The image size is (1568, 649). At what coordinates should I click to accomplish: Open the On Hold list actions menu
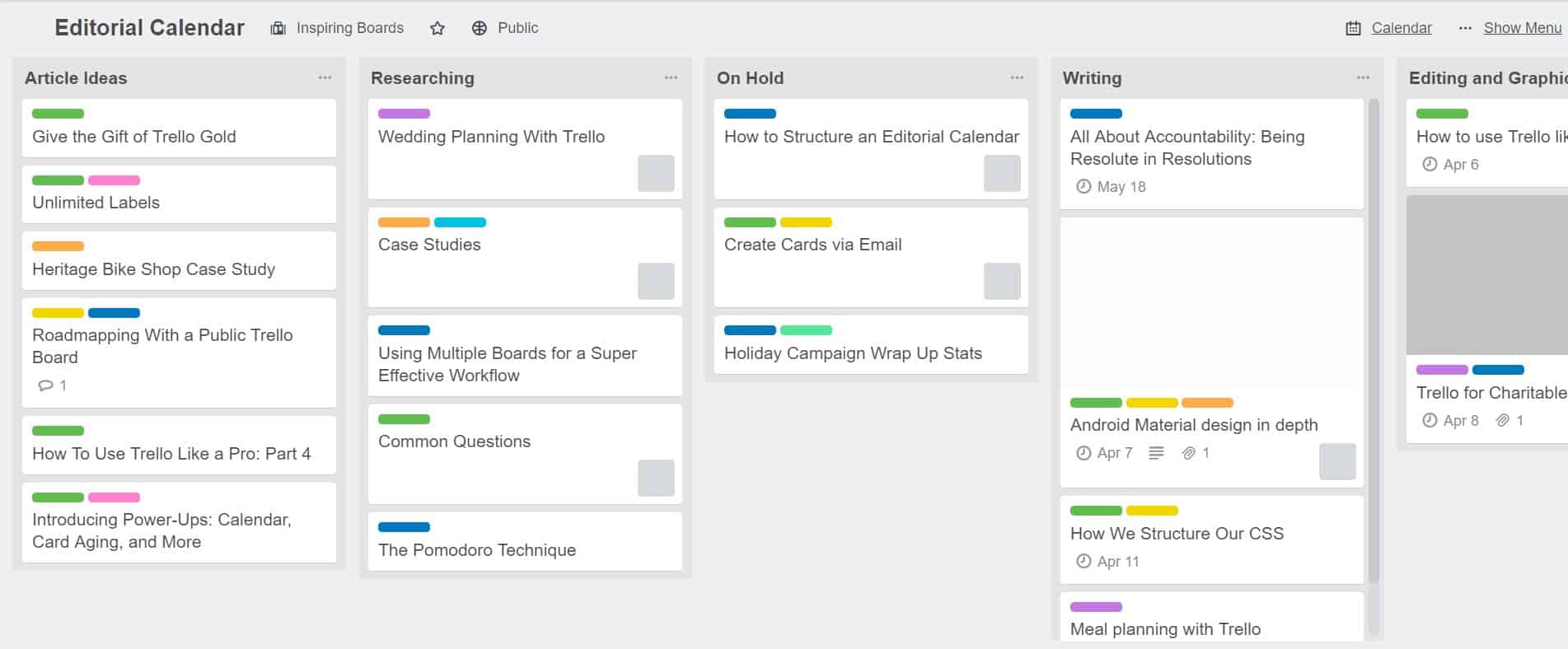pos(1017,77)
